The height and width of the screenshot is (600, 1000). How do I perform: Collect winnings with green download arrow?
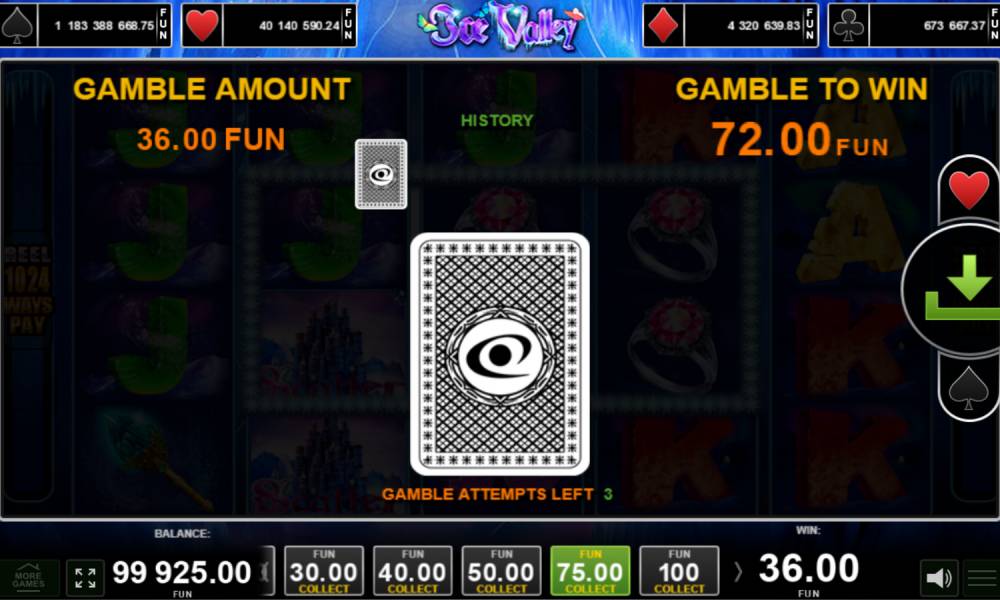pos(955,289)
